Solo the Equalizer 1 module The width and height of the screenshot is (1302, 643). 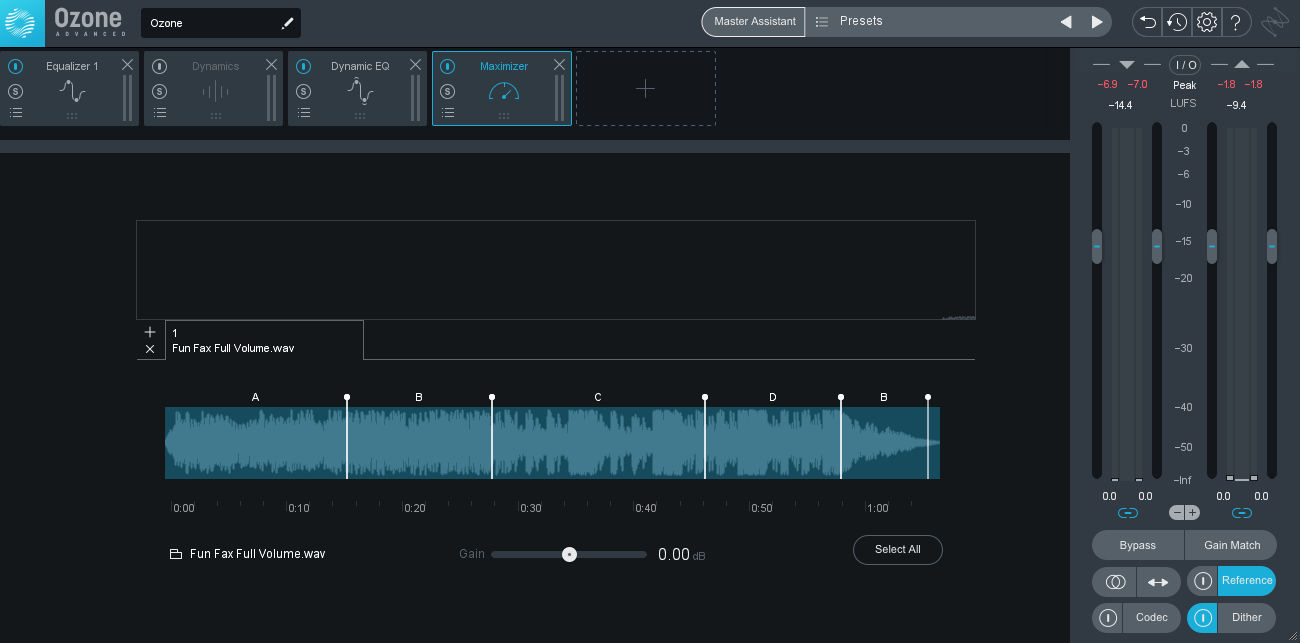[15, 91]
